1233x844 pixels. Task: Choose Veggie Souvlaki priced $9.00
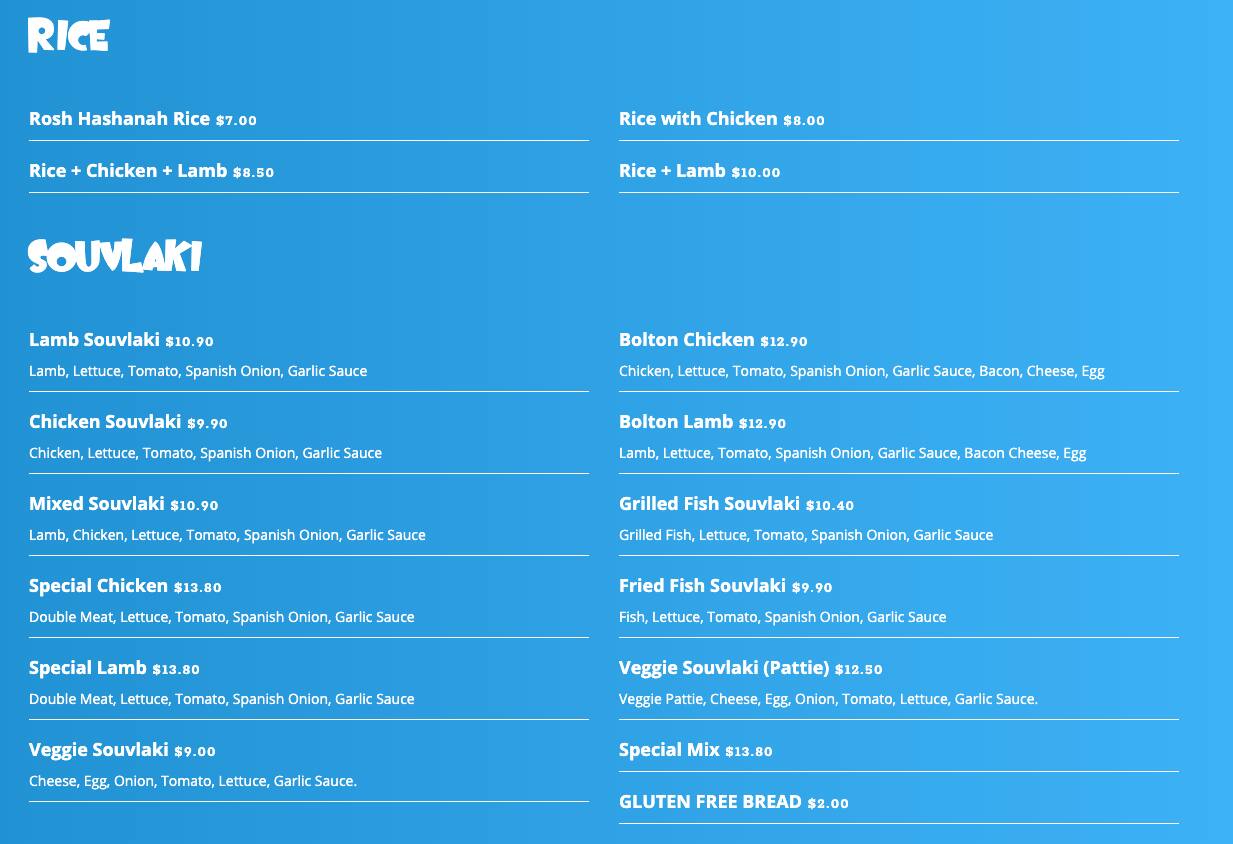coord(98,750)
